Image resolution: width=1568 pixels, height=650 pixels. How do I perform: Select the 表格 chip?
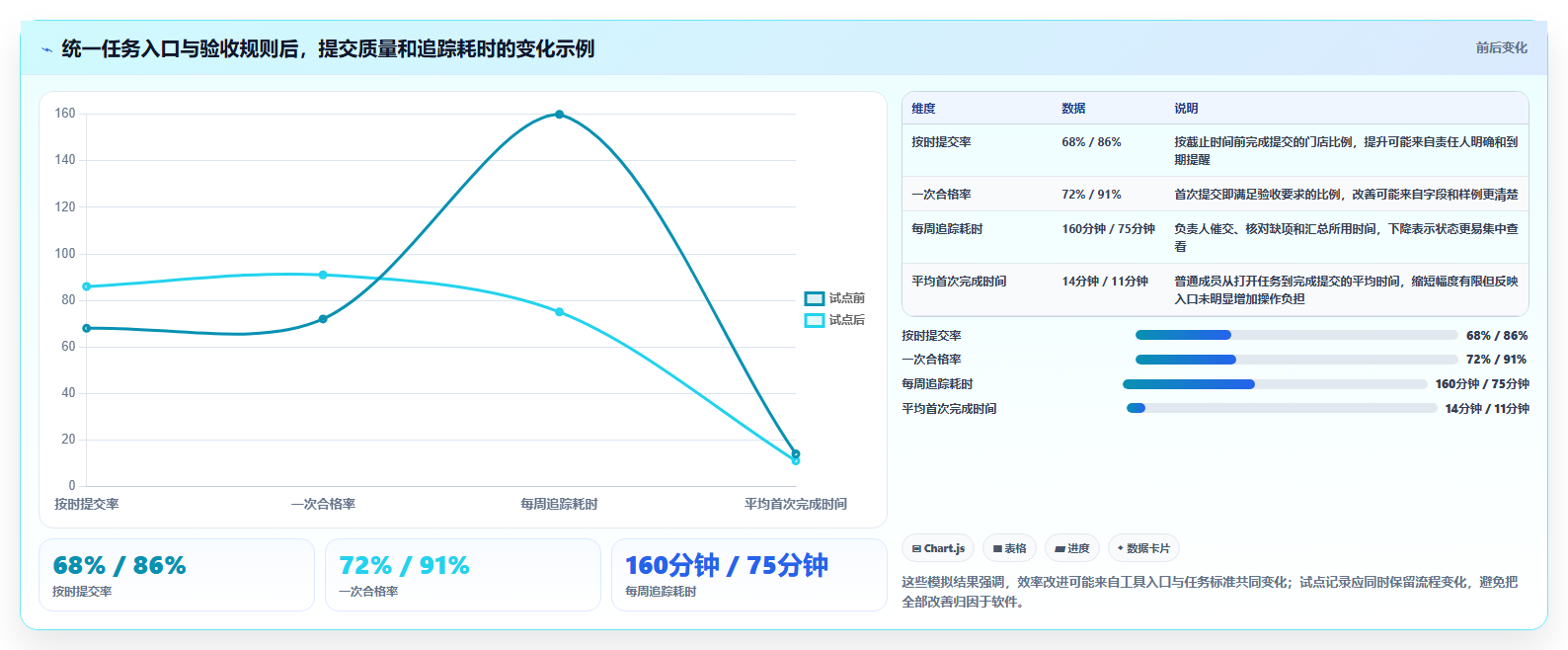pos(1009,548)
